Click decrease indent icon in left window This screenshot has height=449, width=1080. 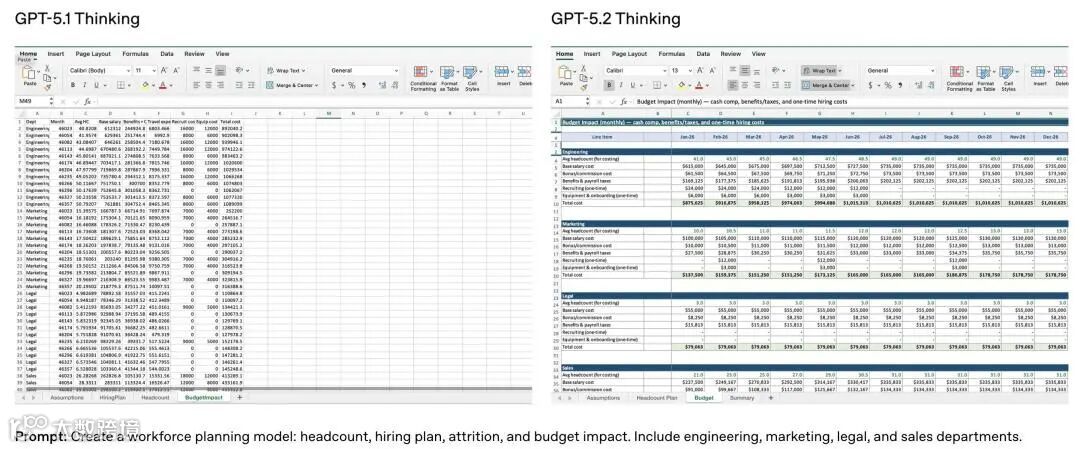[x=238, y=85]
